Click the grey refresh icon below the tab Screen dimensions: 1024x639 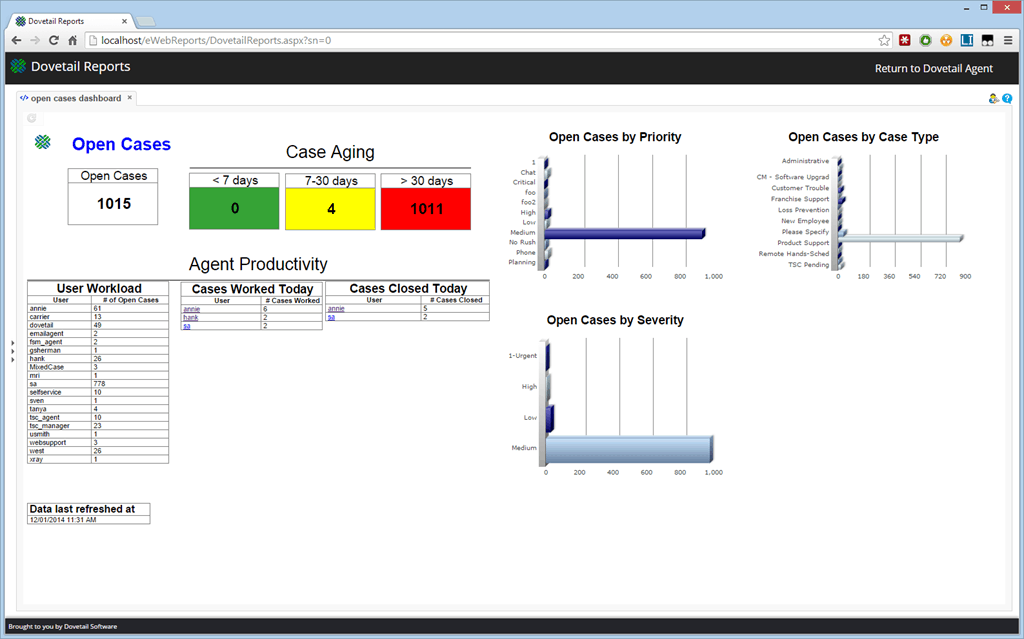[x=31, y=117]
